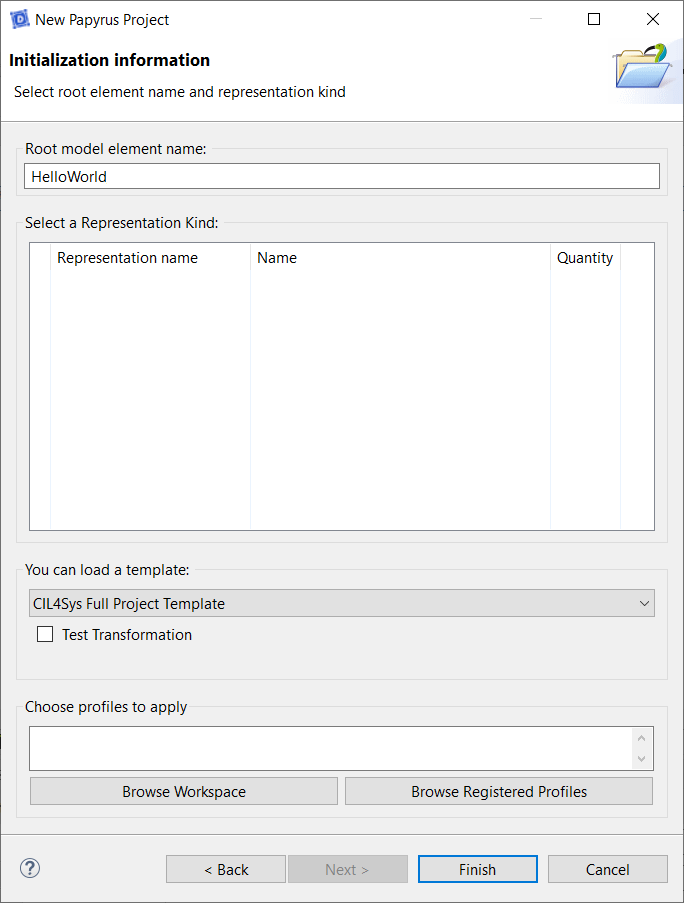
Task: Click the Finish button
Action: tap(477, 869)
